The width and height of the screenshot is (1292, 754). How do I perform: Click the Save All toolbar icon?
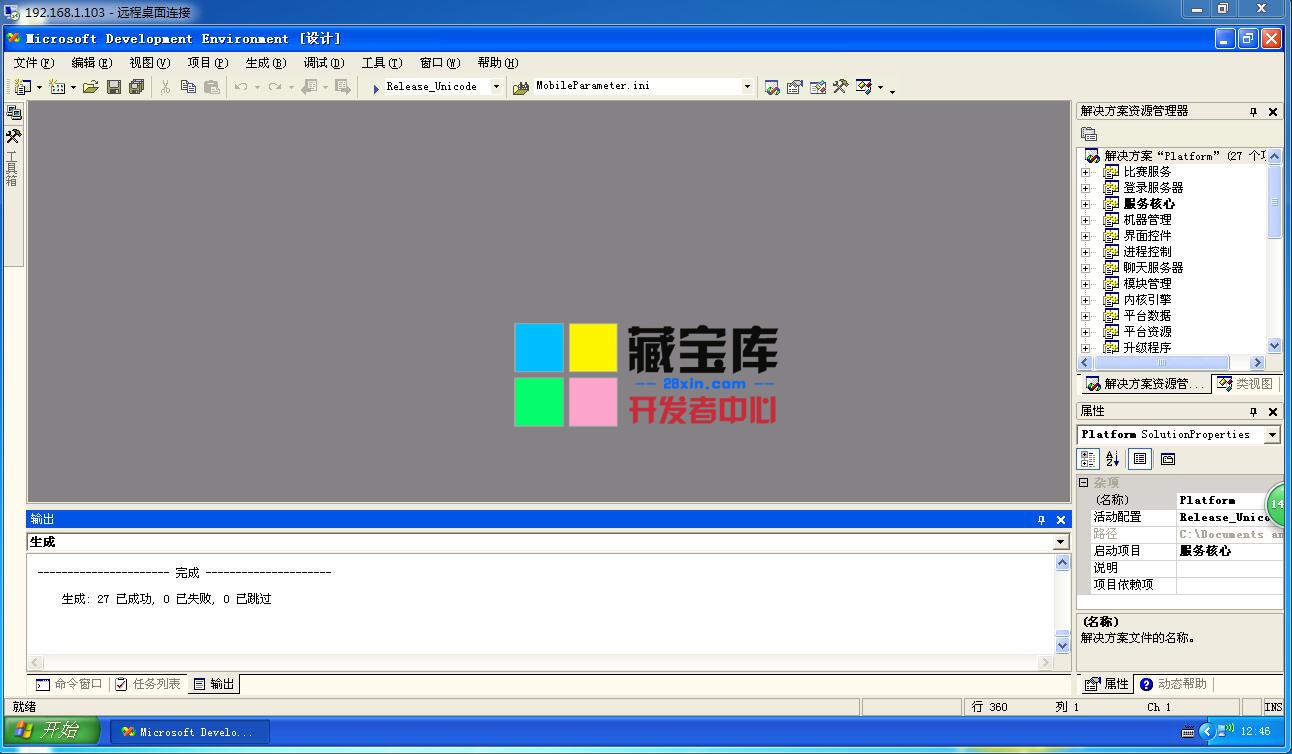click(x=137, y=87)
